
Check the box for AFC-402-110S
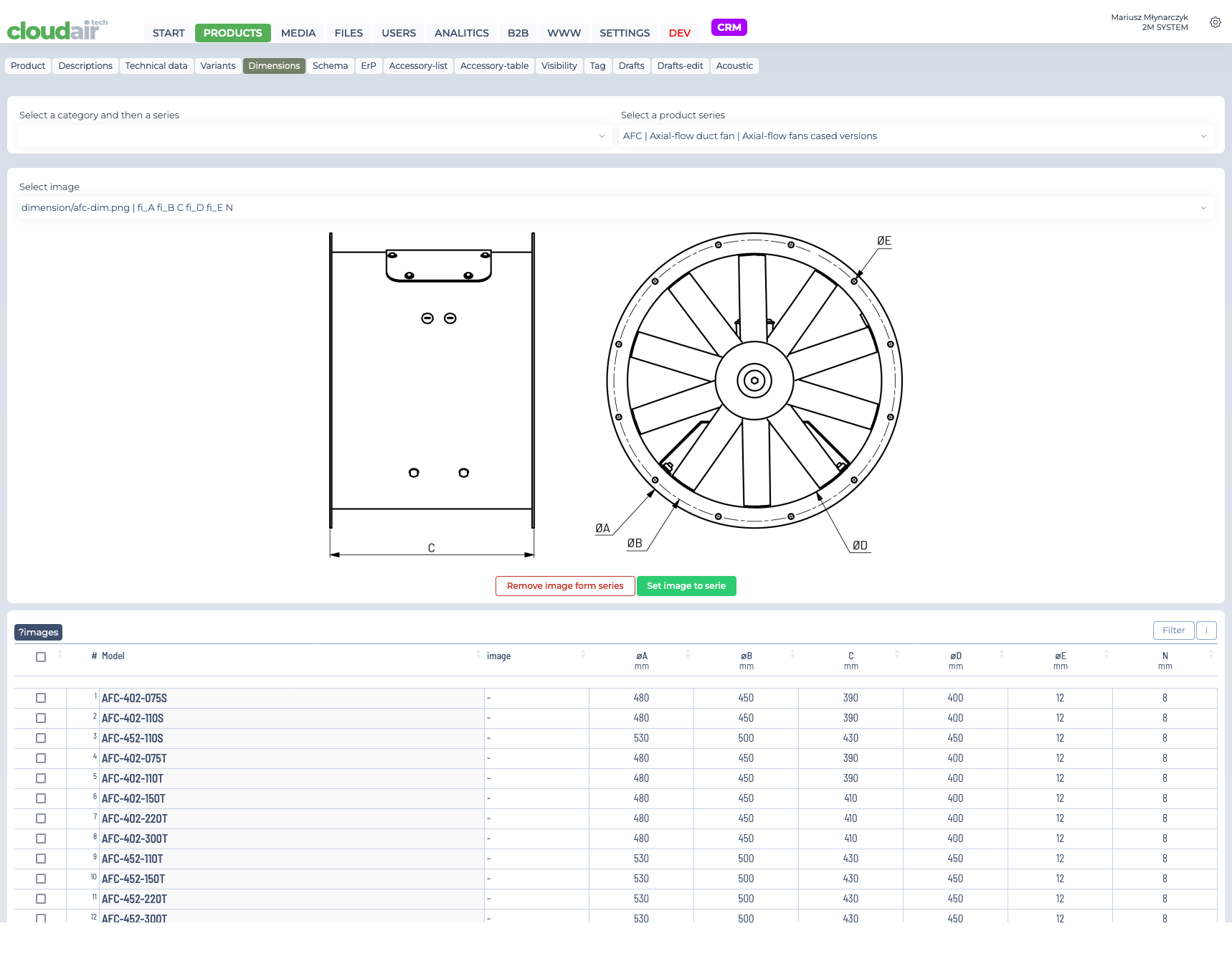pyautogui.click(x=41, y=718)
